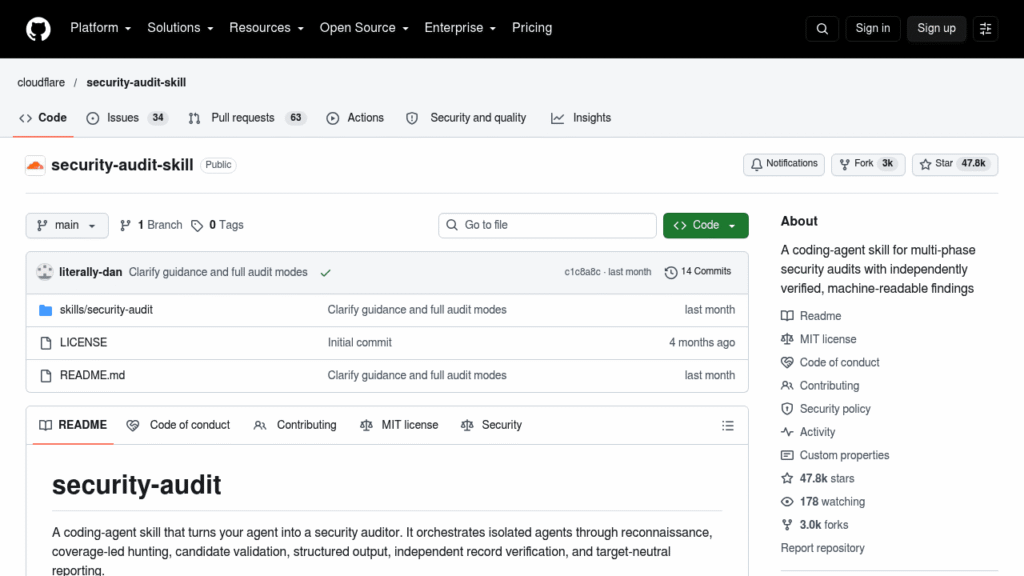Click the heart icon beside Code of conduct in About
The height and width of the screenshot is (576, 1024).
tap(787, 362)
